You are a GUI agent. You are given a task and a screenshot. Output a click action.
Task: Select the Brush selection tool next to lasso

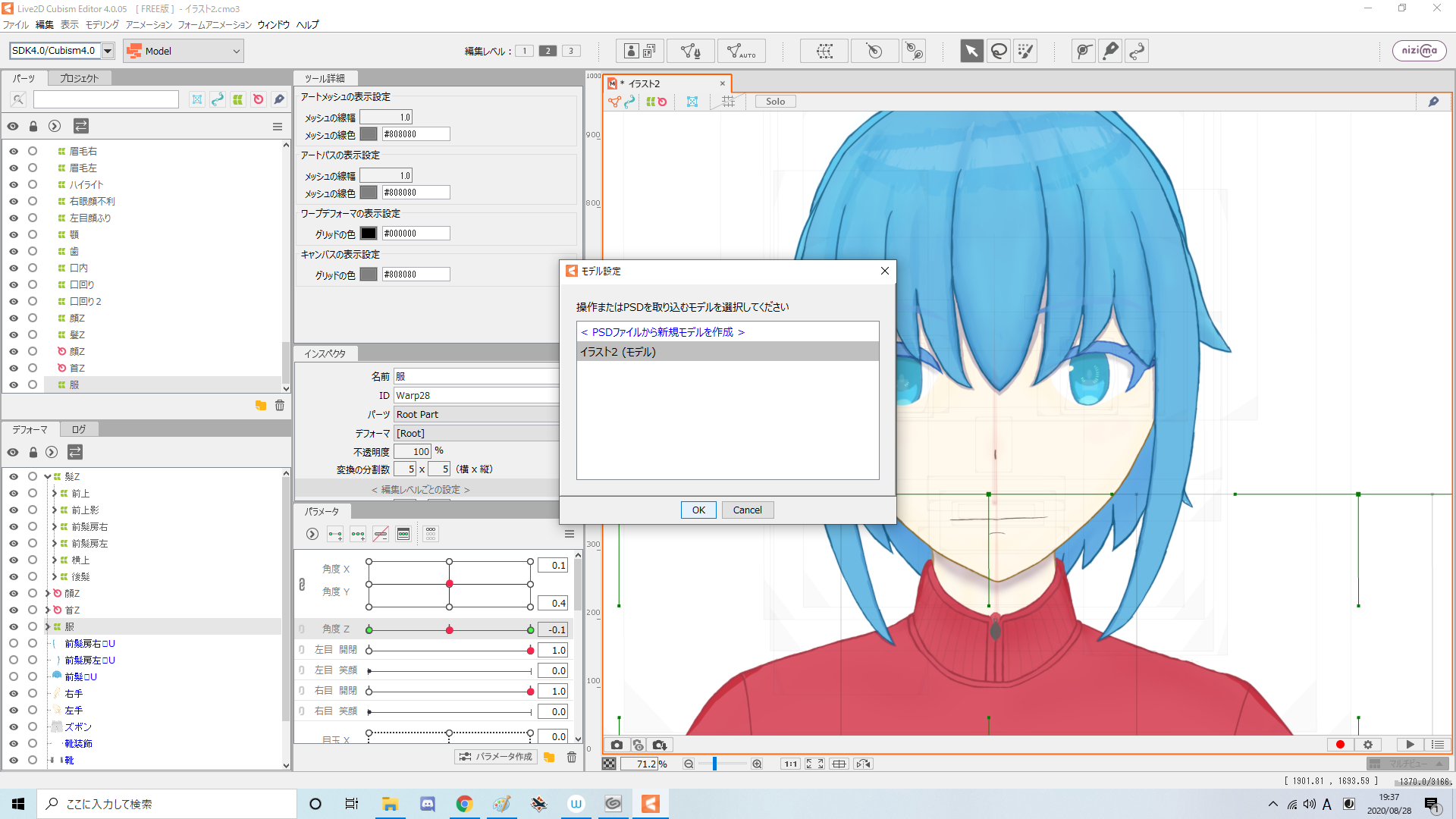(x=1026, y=51)
